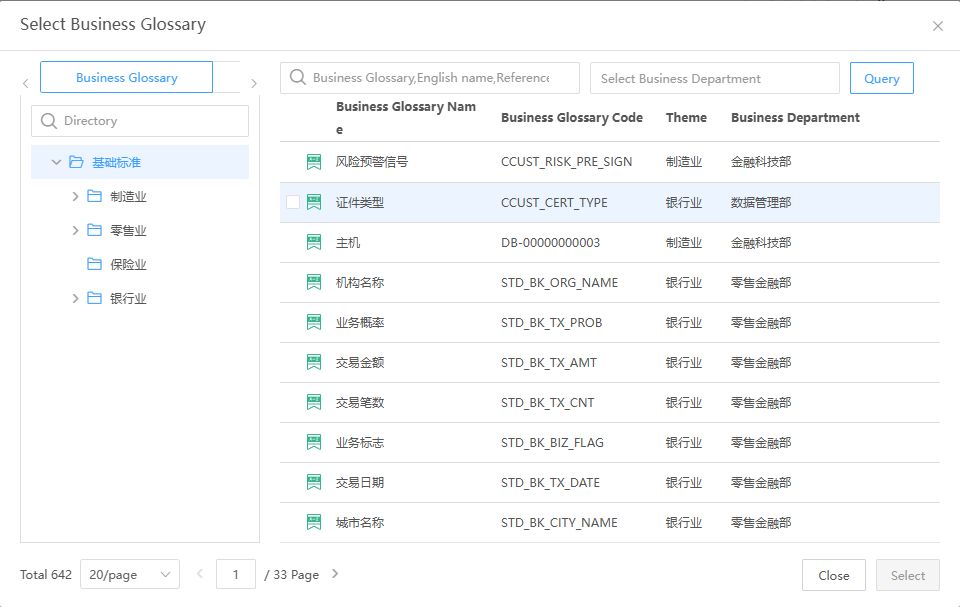Viewport: 960px width, 607px height.
Task: Click the folder icon of 银行业
Action: click(x=94, y=298)
